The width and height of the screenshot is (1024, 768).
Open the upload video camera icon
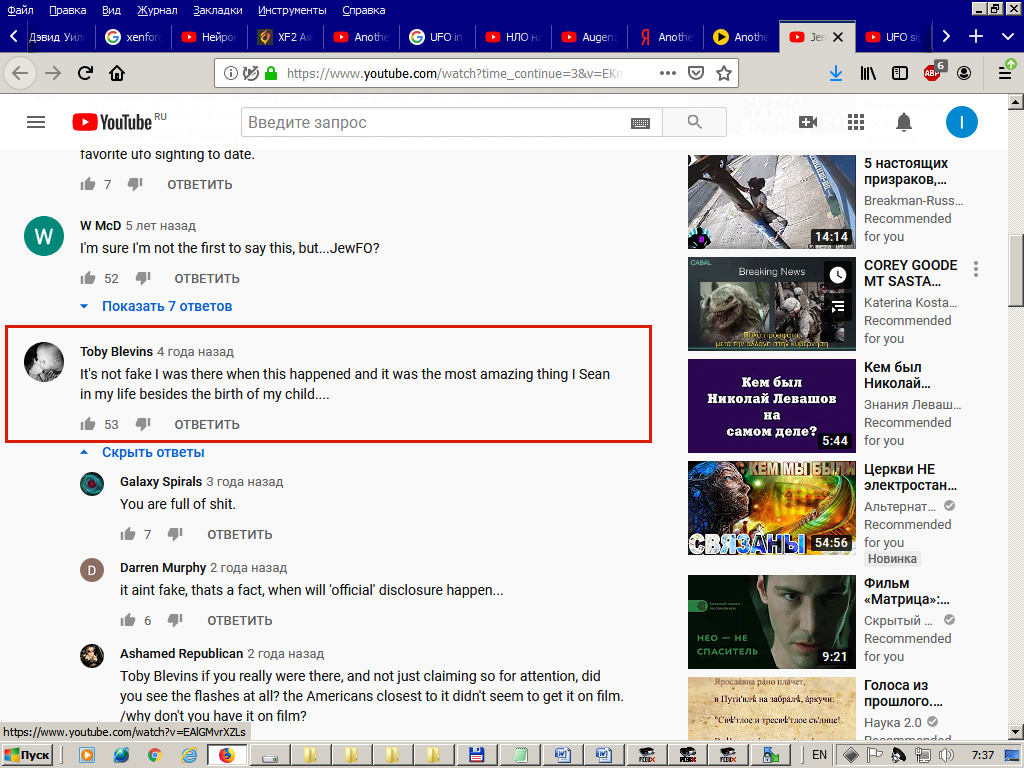click(808, 122)
